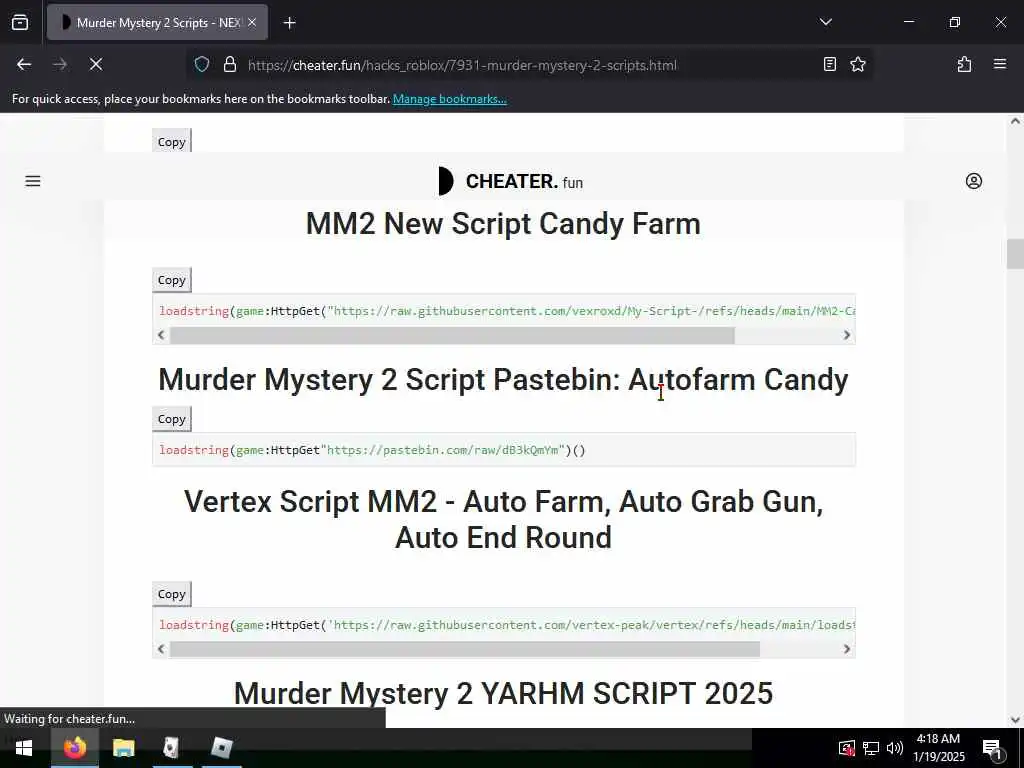Select the pastebin.com/raw loadstring code text
The height and width of the screenshot is (768, 1024).
(x=372, y=450)
